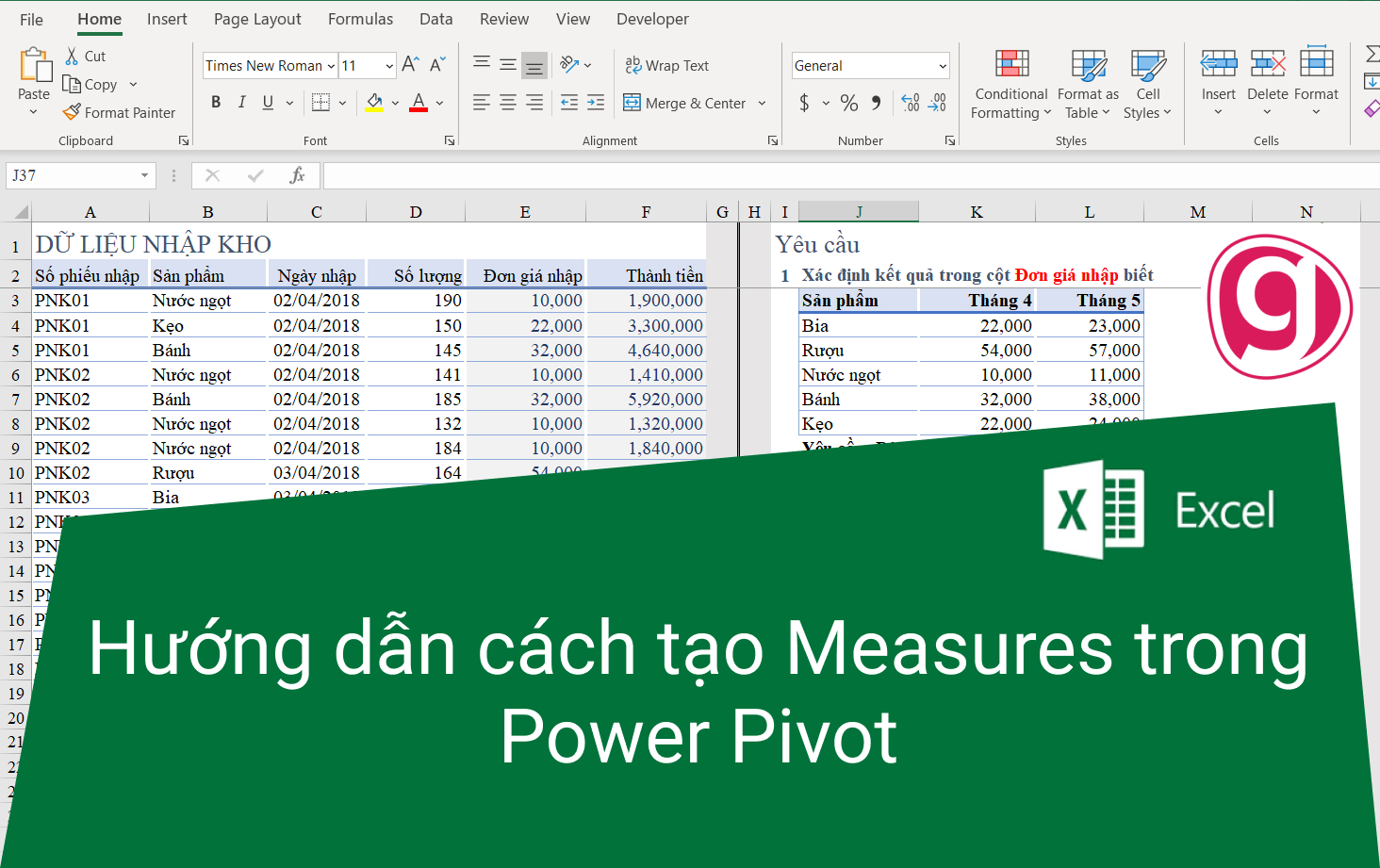Click the Merge & Center icon
The height and width of the screenshot is (868, 1380).
(632, 103)
